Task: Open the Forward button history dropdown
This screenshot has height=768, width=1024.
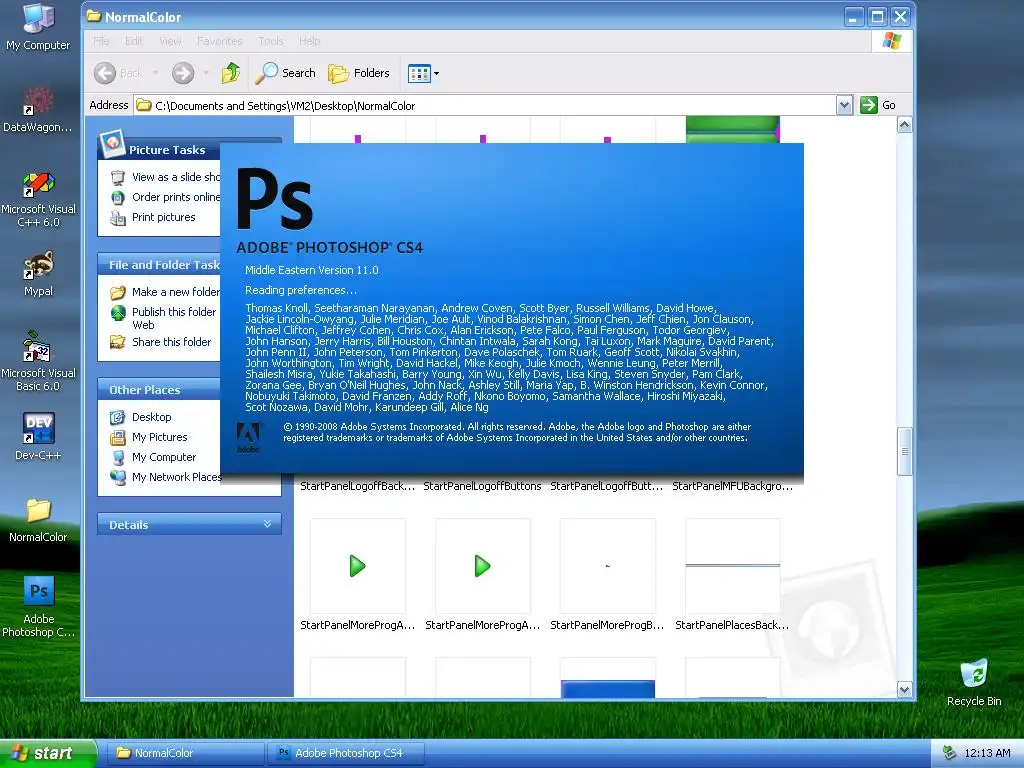Action: point(206,73)
